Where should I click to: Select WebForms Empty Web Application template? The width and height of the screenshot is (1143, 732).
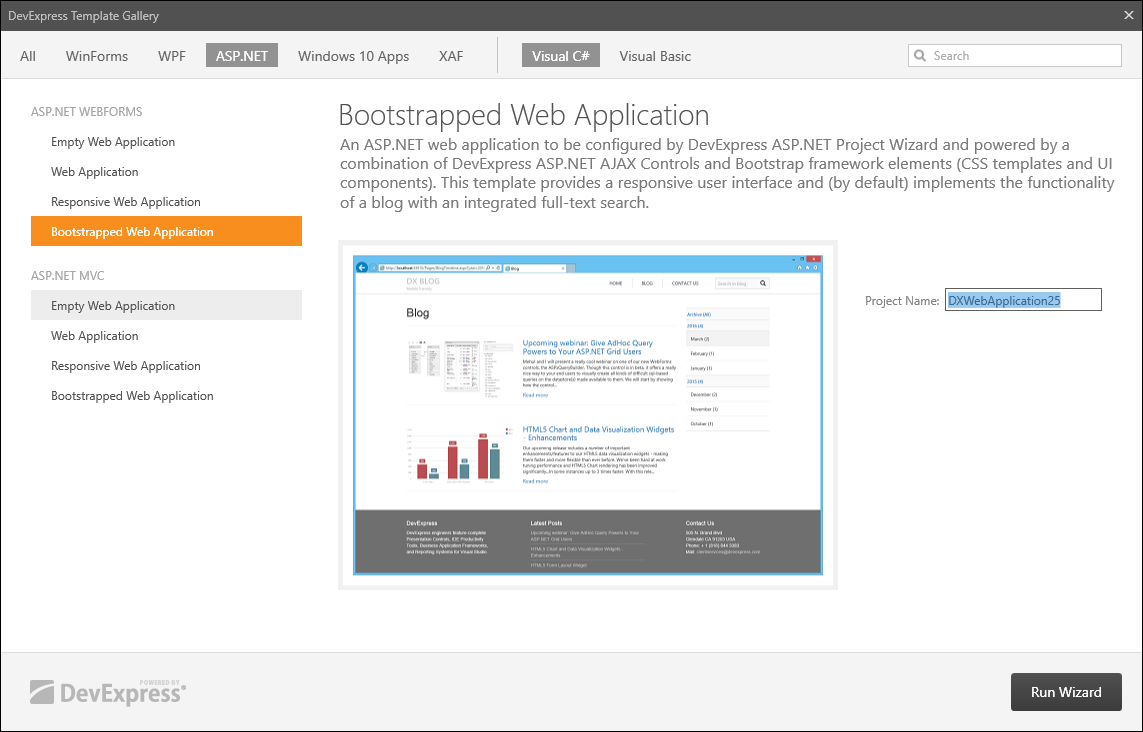click(166, 141)
